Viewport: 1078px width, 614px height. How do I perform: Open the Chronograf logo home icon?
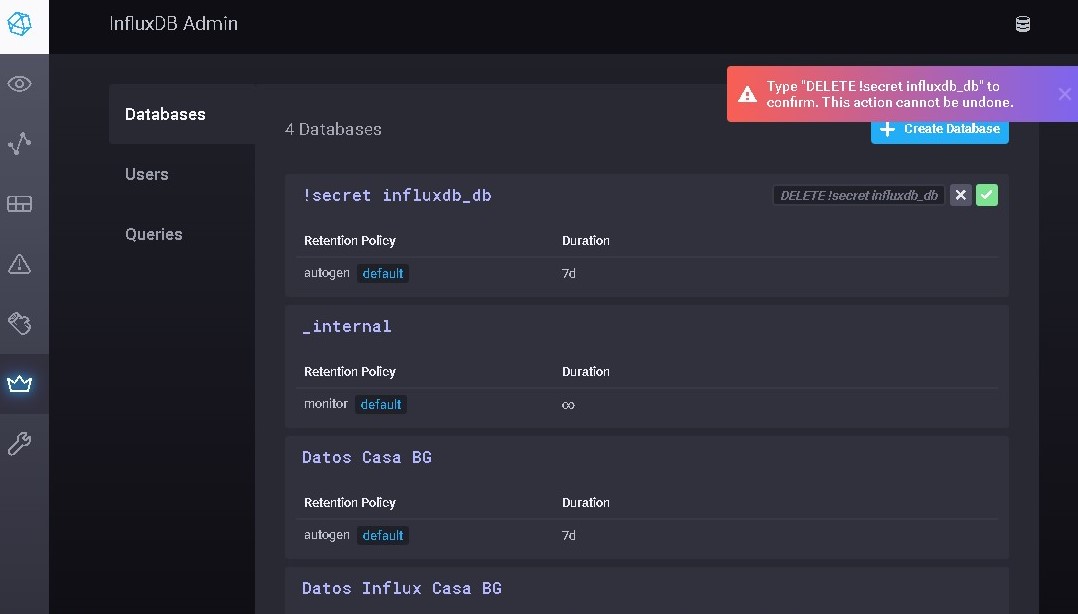click(x=19, y=24)
